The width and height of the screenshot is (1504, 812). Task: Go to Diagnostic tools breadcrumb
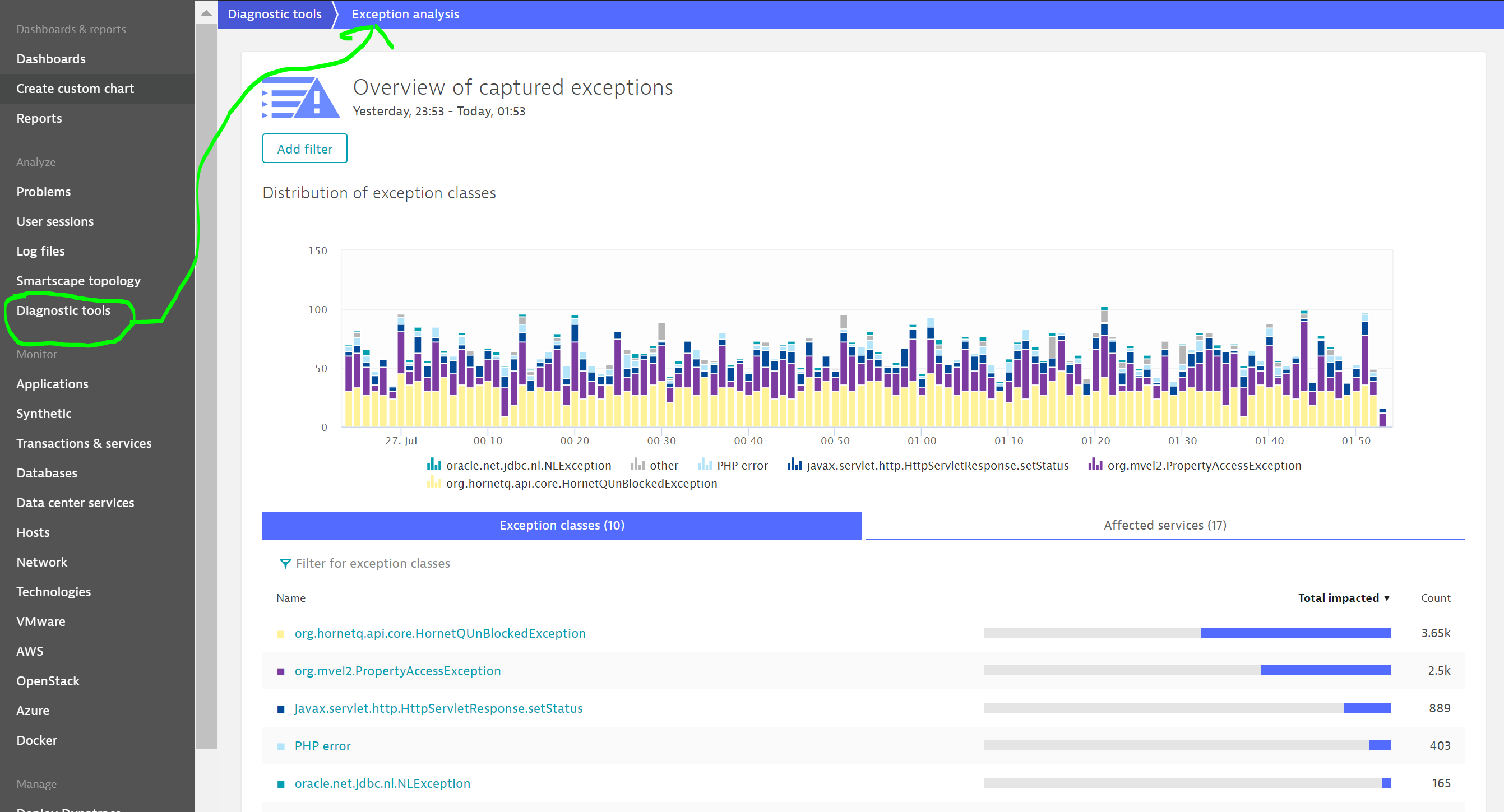point(275,14)
